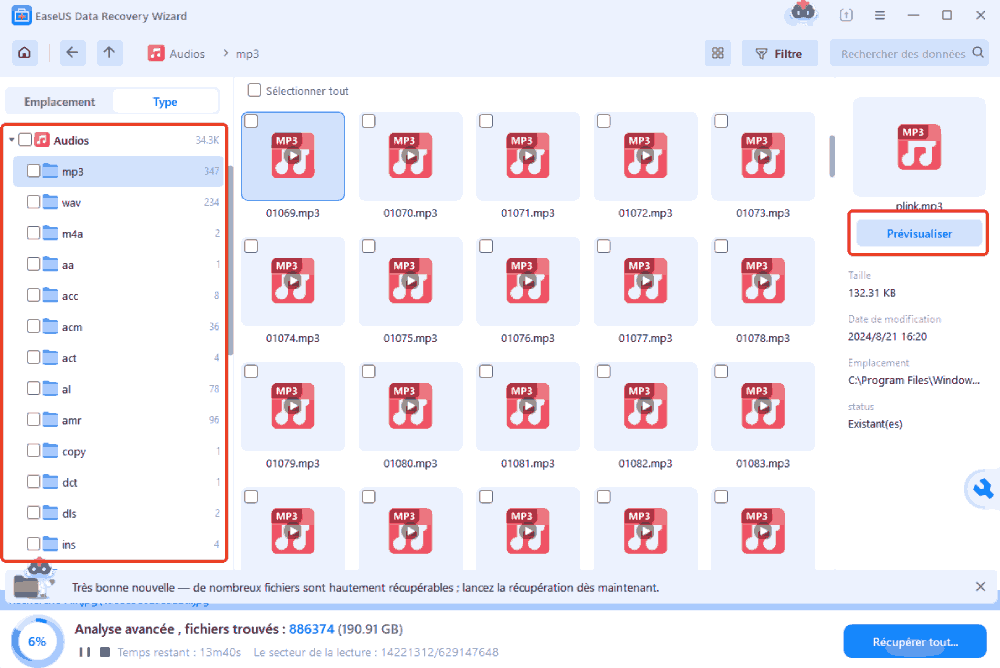Image resolution: width=1000 pixels, height=668 pixels.
Task: Collapse the Audios tree node
Action: pyautogui.click(x=11, y=140)
